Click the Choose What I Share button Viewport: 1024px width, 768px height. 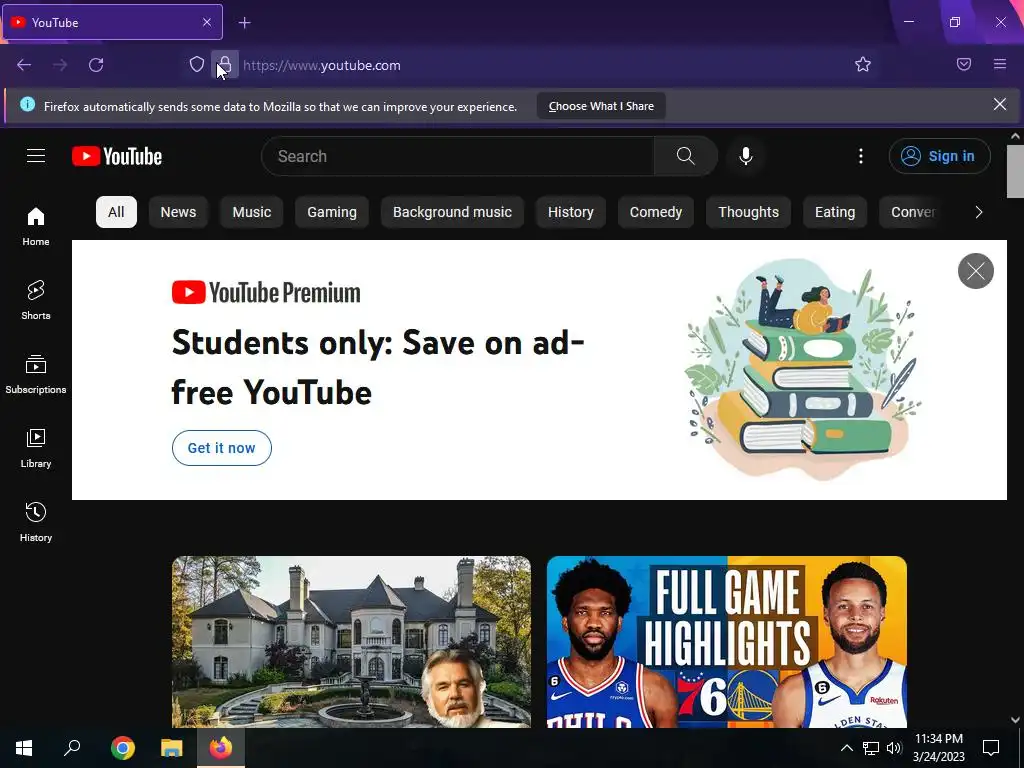click(601, 106)
